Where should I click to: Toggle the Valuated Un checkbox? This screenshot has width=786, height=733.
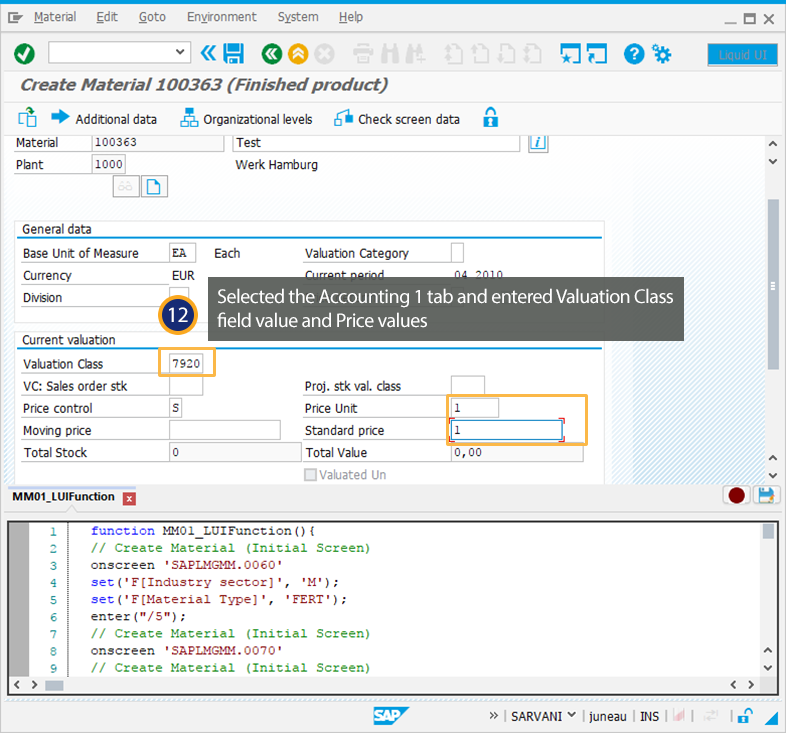(x=310, y=474)
